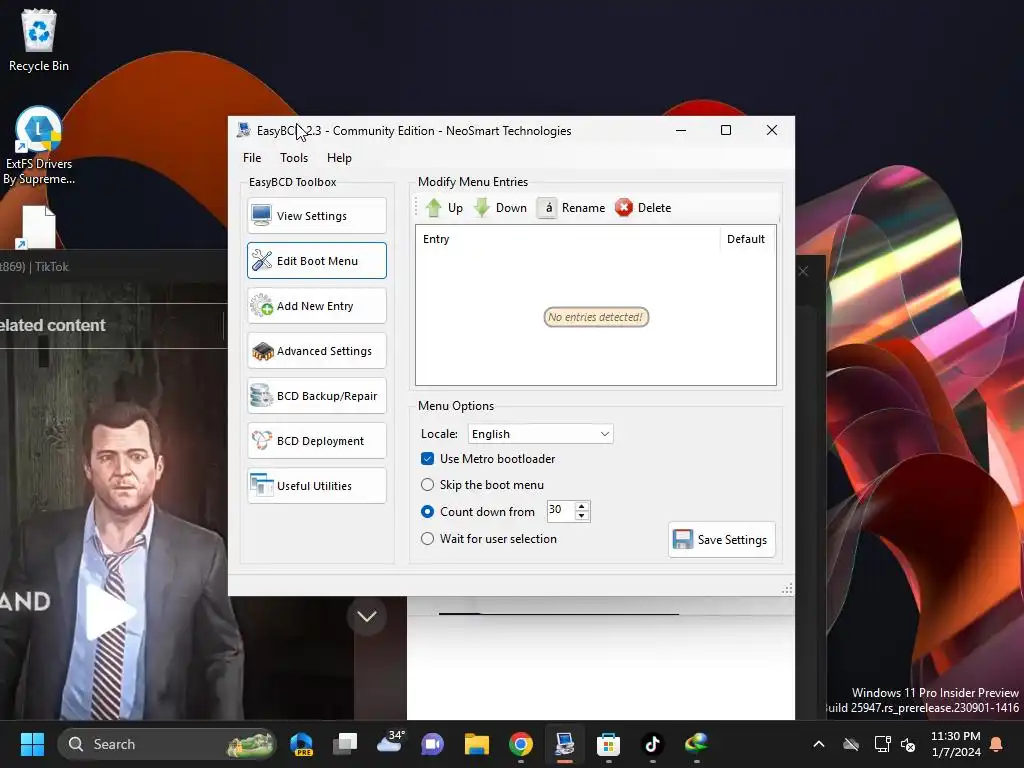
Task: Open Add New Entry section
Action: (x=317, y=306)
